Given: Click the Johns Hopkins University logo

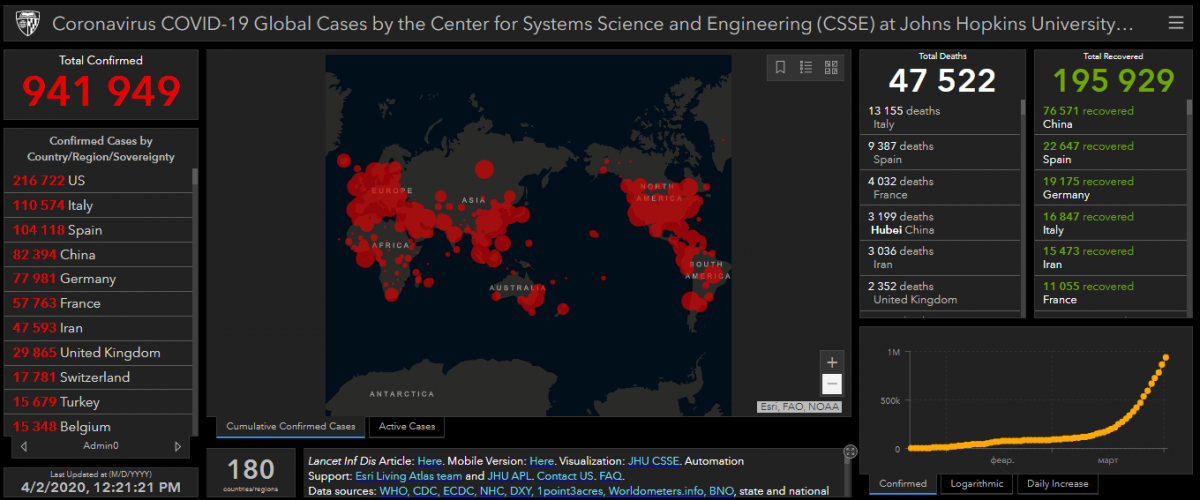Looking at the screenshot, I should [27, 22].
